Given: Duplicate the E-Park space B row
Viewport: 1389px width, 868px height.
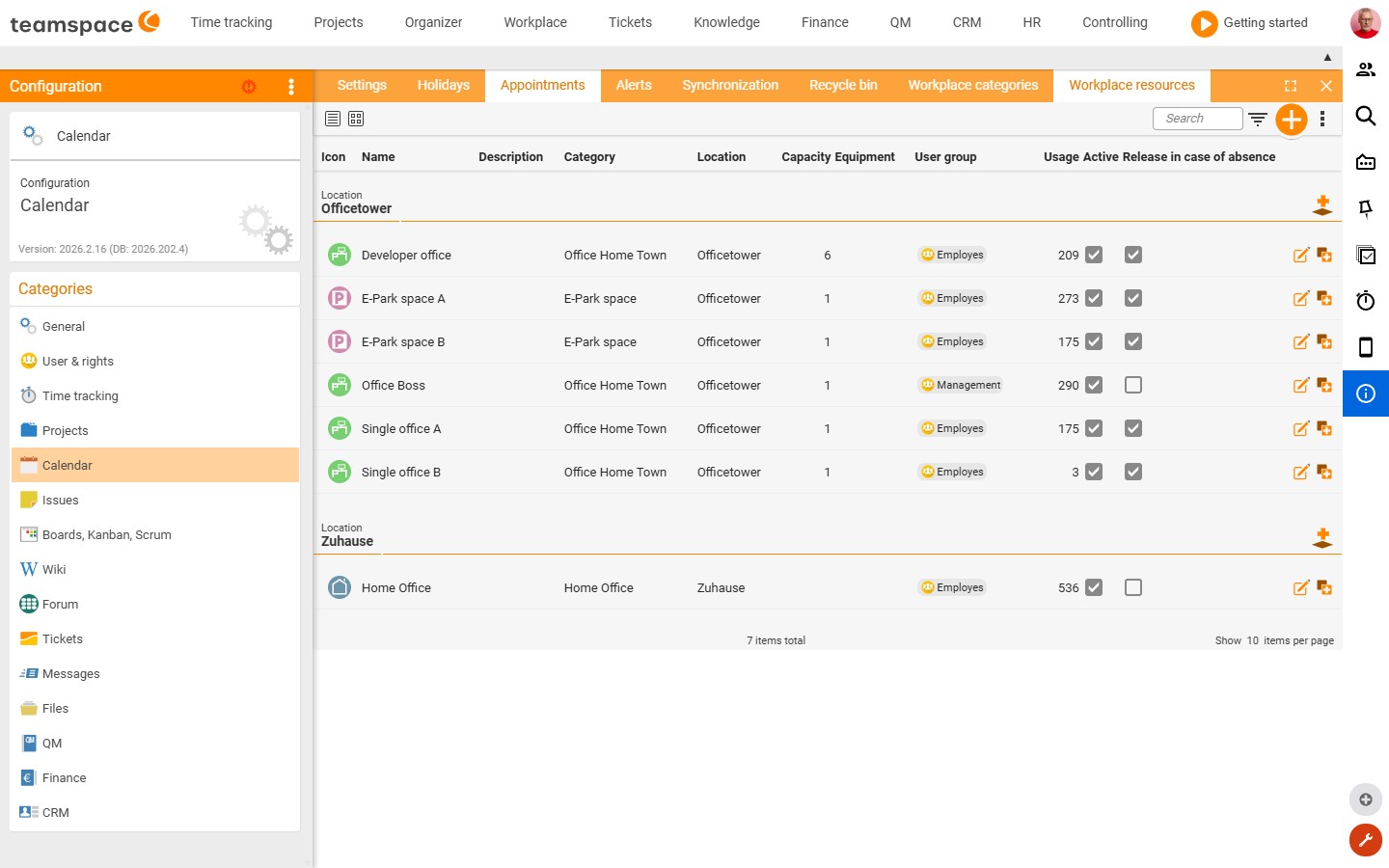Looking at the screenshot, I should tap(1324, 341).
